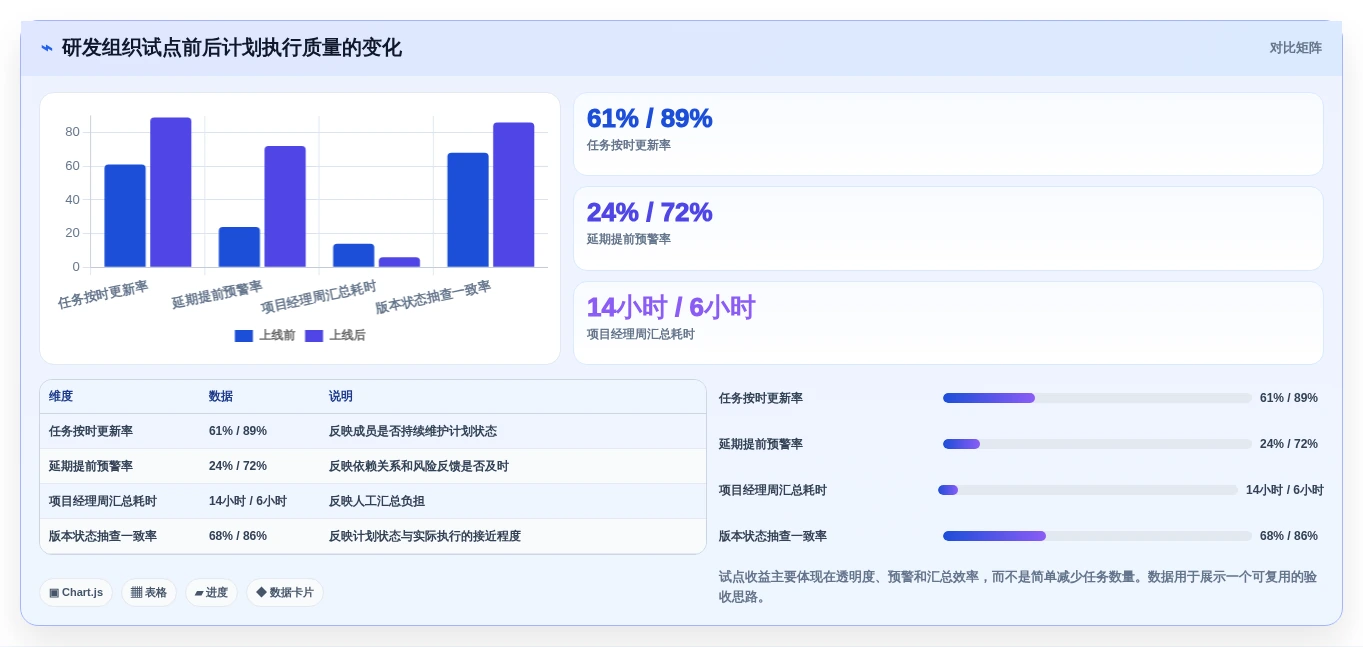Viewport: 1363px width, 647px height.
Task: Click the 24% / 72% stat card value
Action: [649, 212]
